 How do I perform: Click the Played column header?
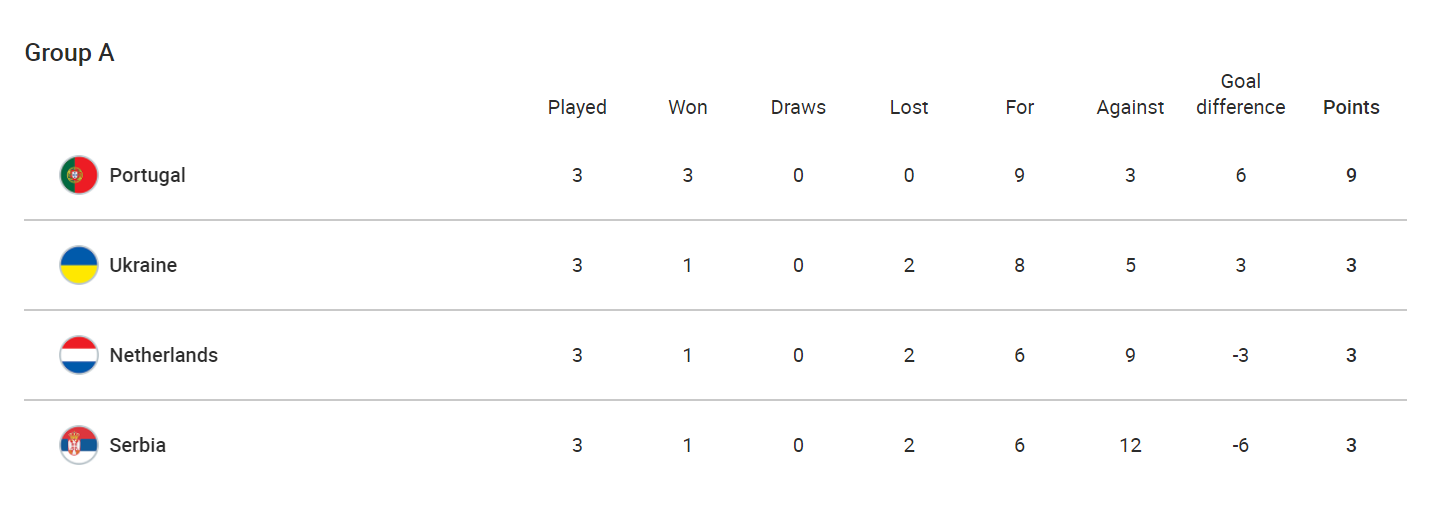coord(577,107)
